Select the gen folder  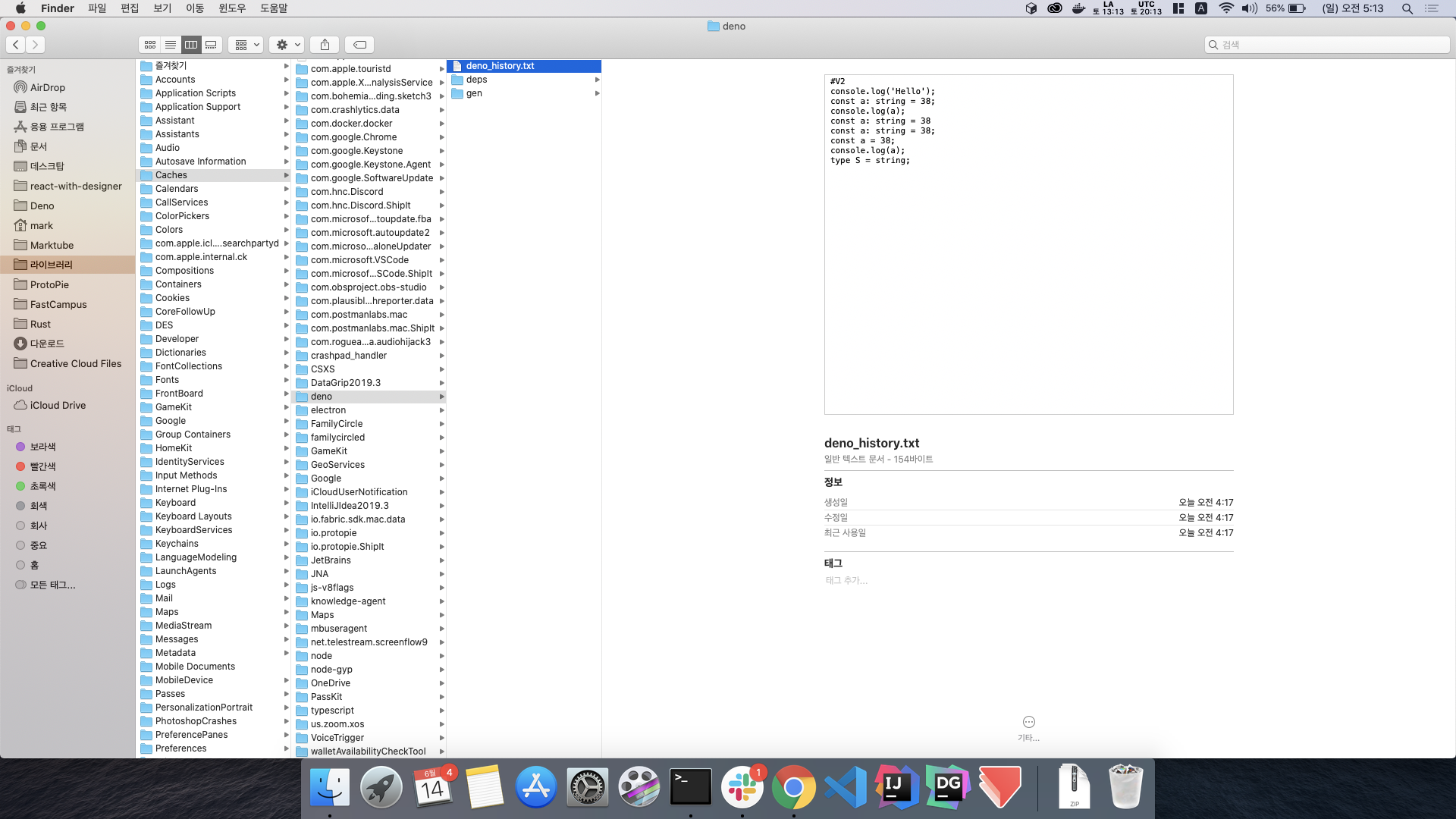coord(474,93)
